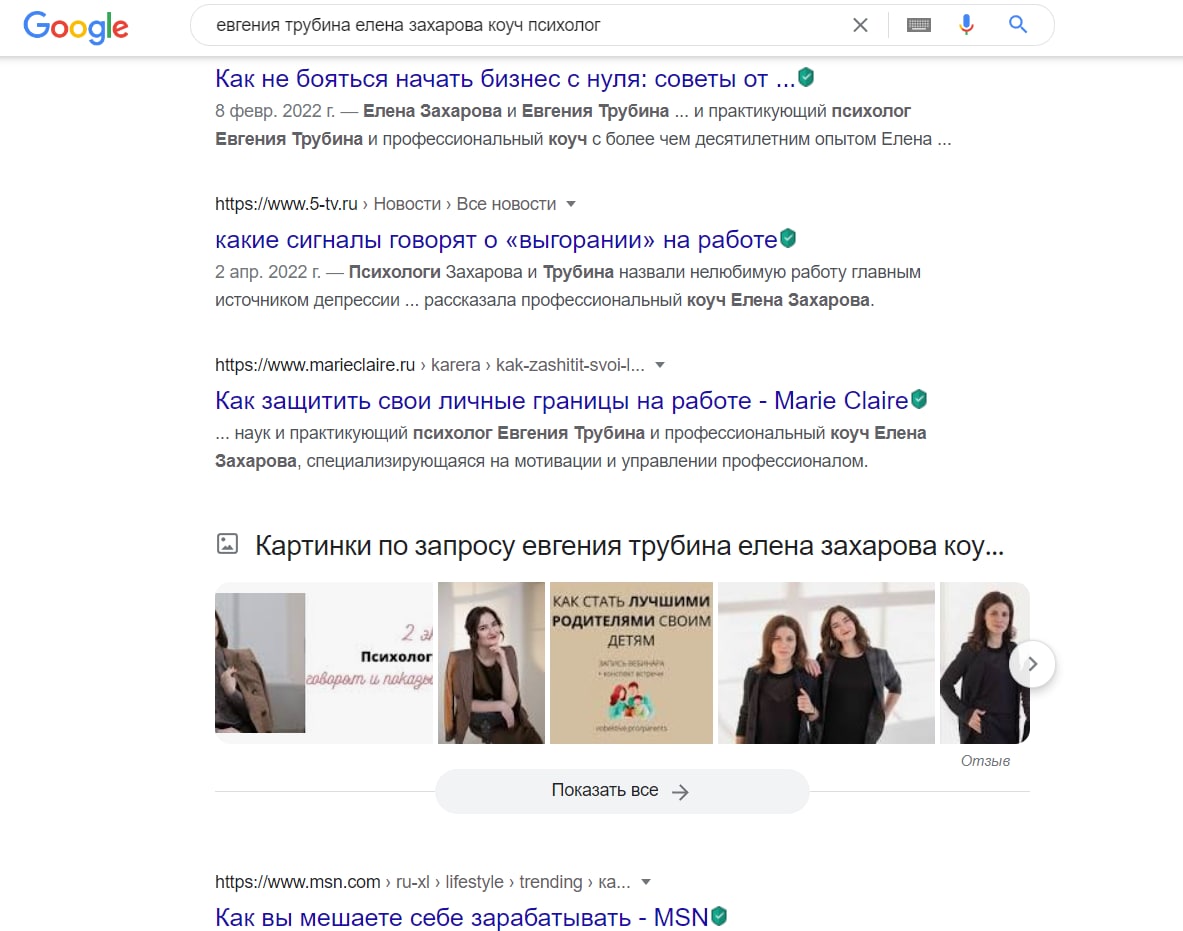Click the 'Показать все' images button
This screenshot has width=1183, height=931.
pyautogui.click(x=622, y=791)
